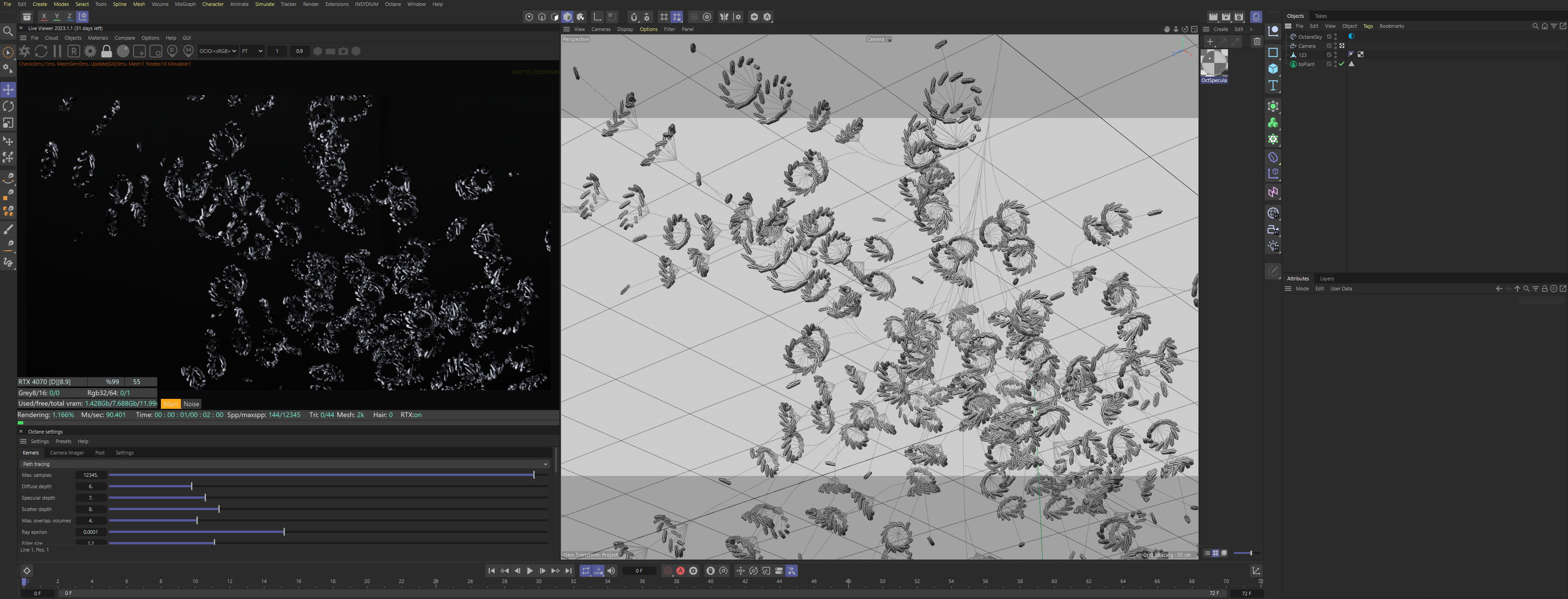This screenshot has width=1568, height=599.
Task: Open the viewport Filter menu
Action: (669, 29)
